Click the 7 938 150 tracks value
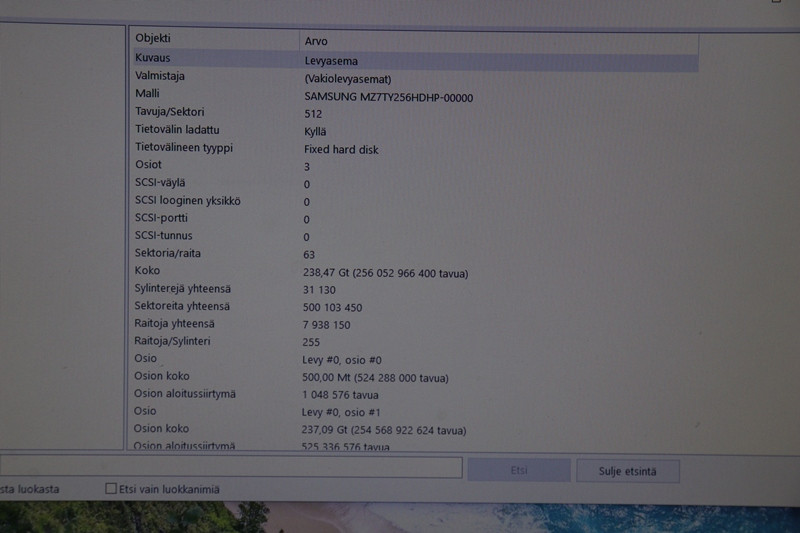The width and height of the screenshot is (800, 533). pyautogui.click(x=326, y=325)
